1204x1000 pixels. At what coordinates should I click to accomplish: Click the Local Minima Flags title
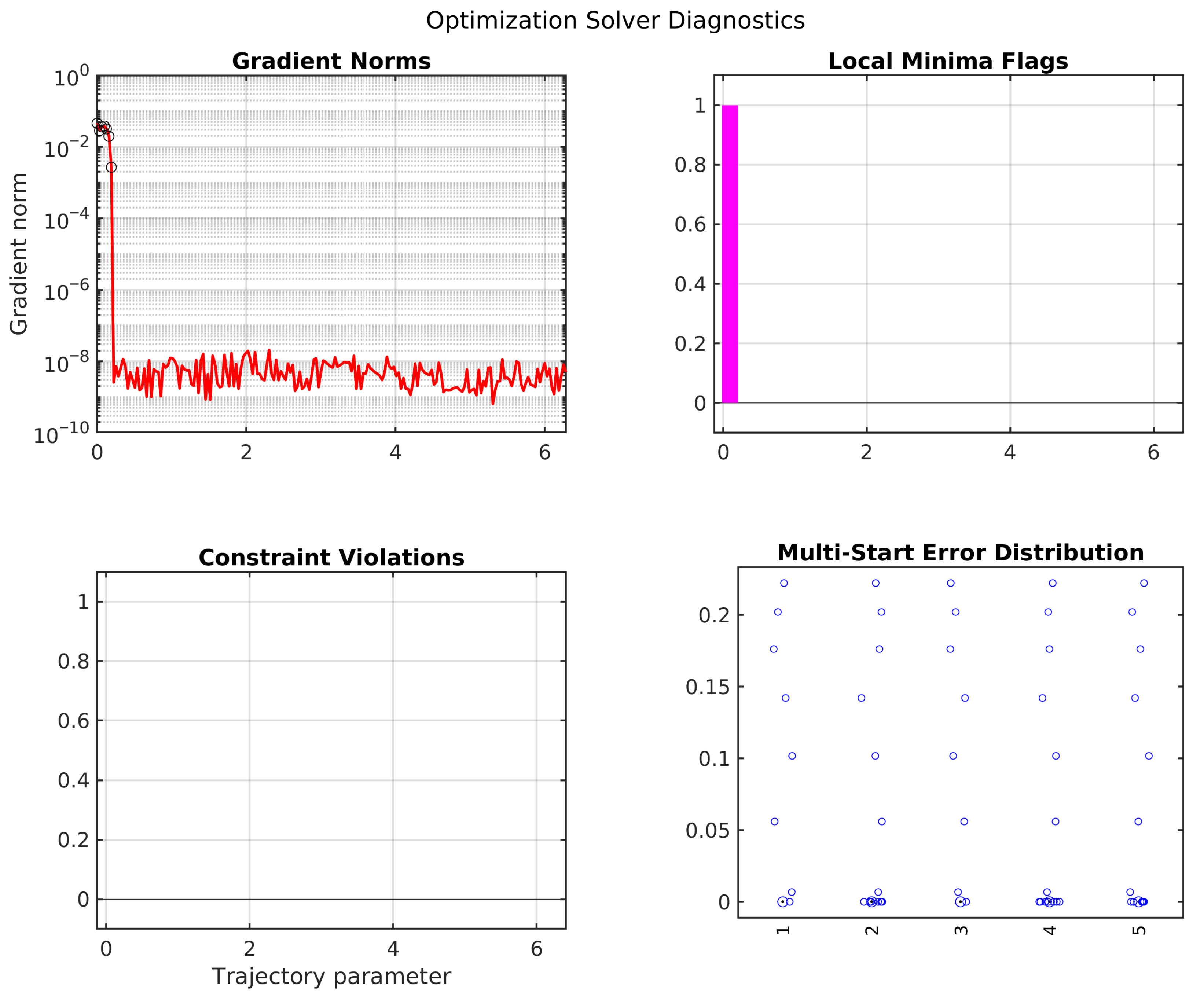click(948, 61)
